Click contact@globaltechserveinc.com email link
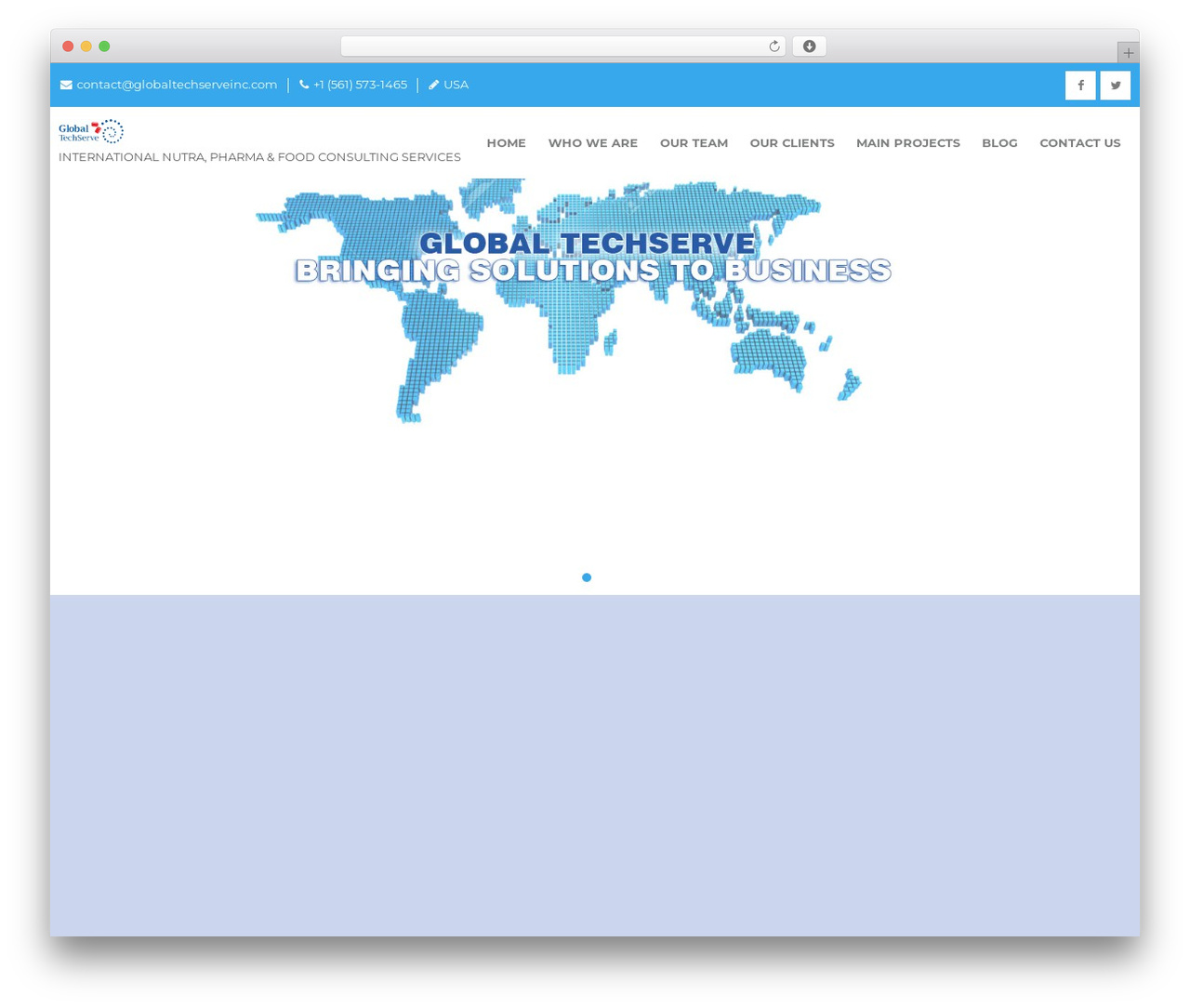The width and height of the screenshot is (1190, 1008). tap(177, 85)
